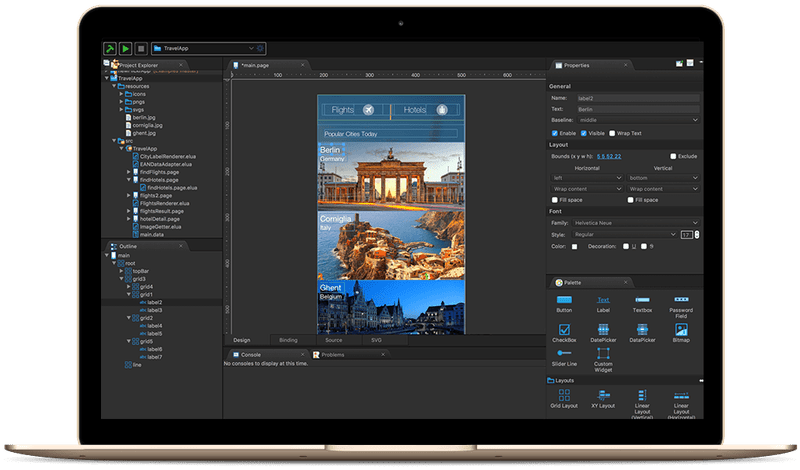This screenshot has width=800, height=470.
Task: Expand the icons folder
Action: (x=121, y=94)
